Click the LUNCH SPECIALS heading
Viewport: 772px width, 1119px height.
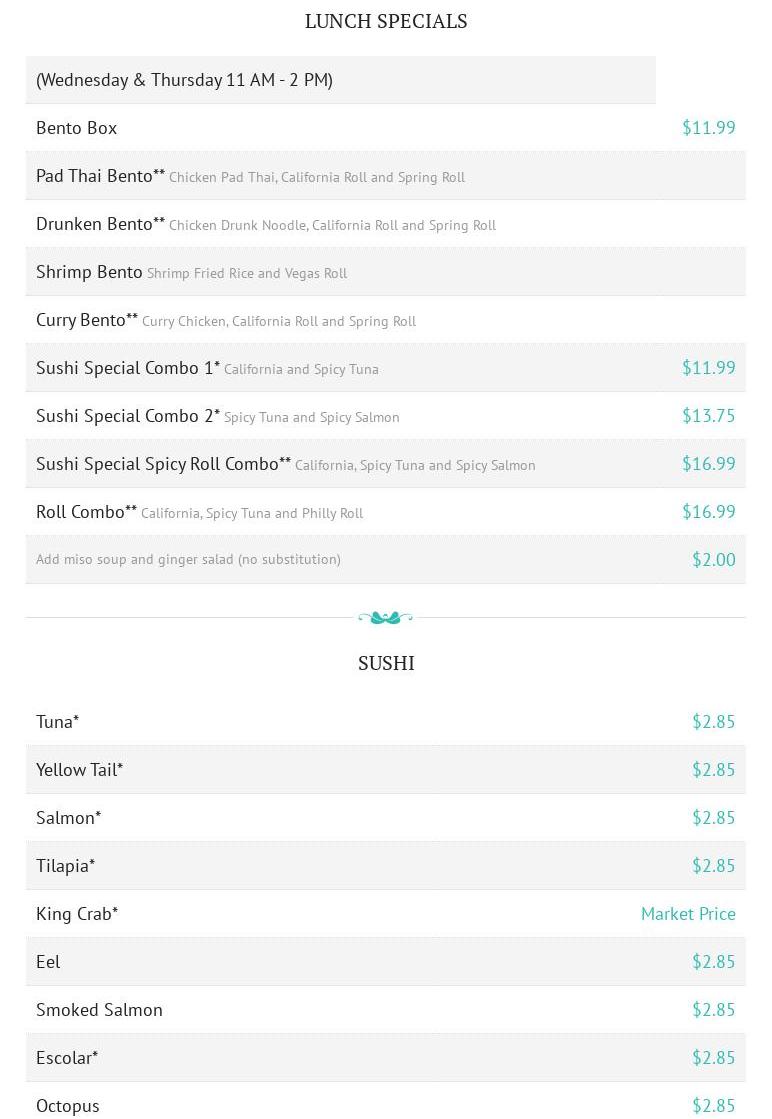tap(386, 21)
